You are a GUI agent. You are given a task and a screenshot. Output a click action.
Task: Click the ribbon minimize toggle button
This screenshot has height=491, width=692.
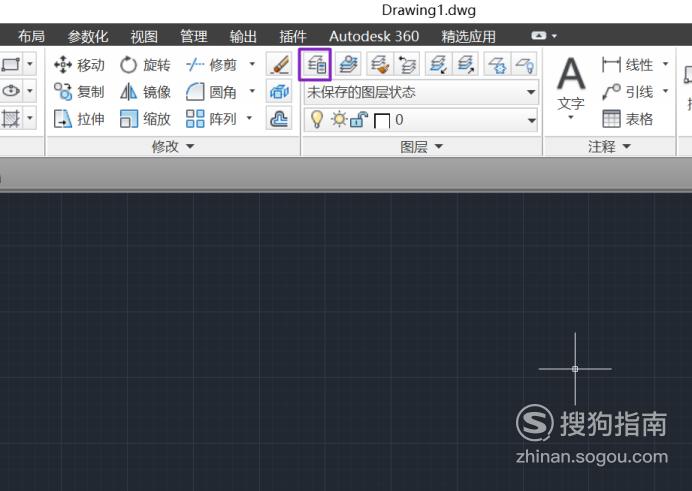[538, 36]
